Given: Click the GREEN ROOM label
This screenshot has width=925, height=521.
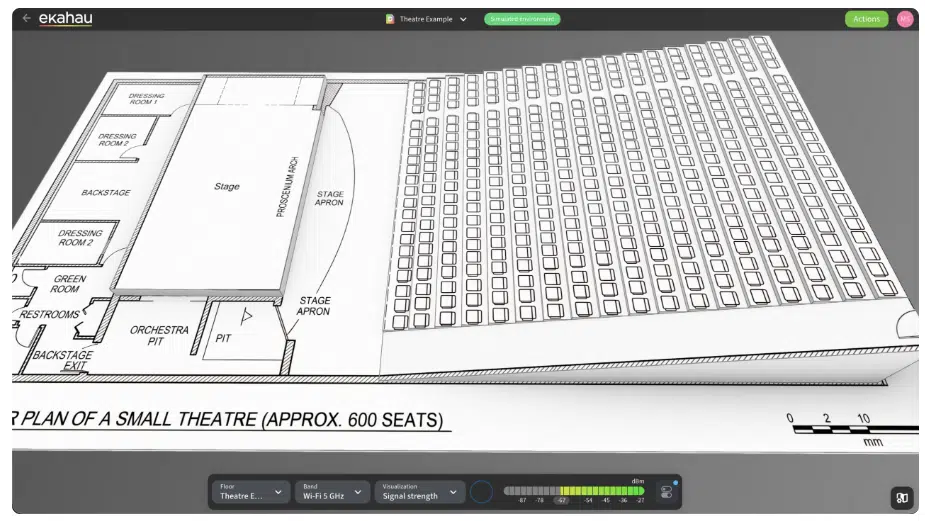Looking at the screenshot, I should point(67,284).
